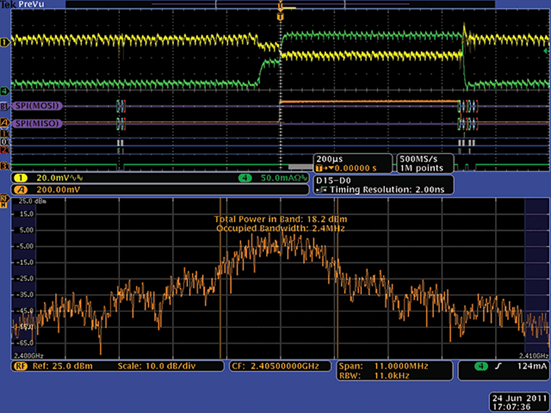The width and height of the screenshot is (551, 413).
Task: Click the record position bar at top
Action: (x=280, y=4)
